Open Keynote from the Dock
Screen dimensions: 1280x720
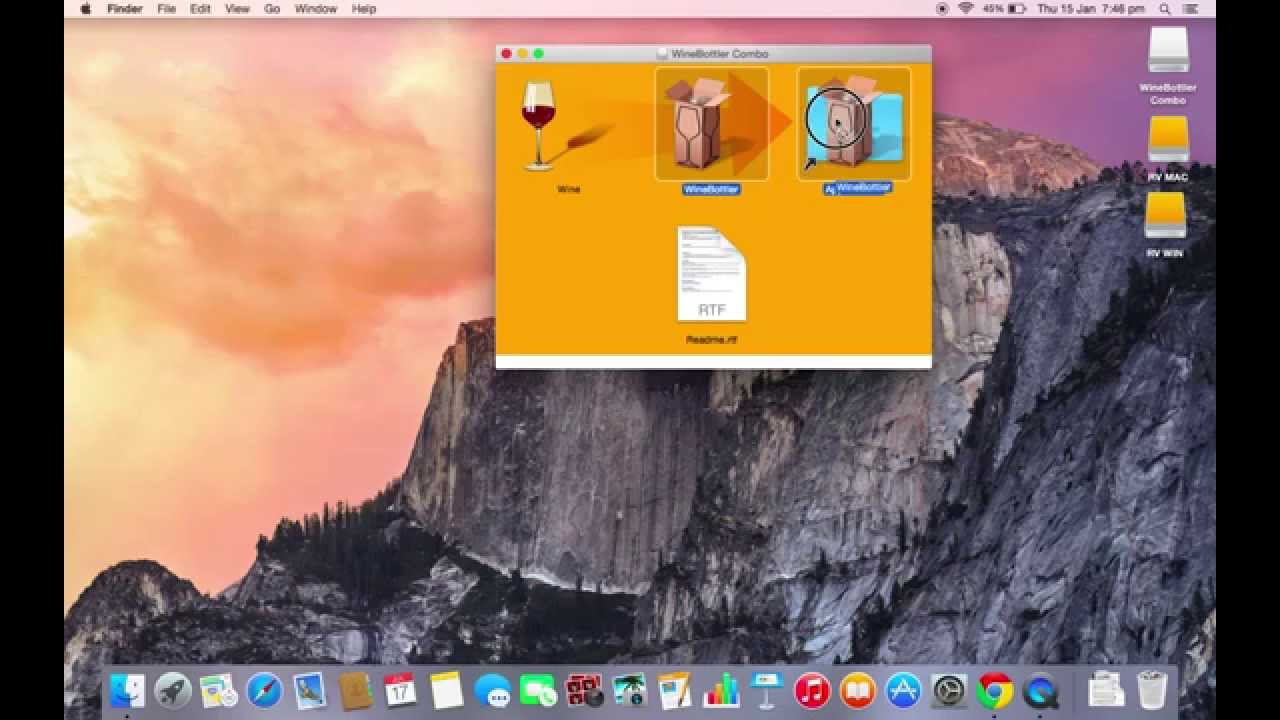coord(766,691)
